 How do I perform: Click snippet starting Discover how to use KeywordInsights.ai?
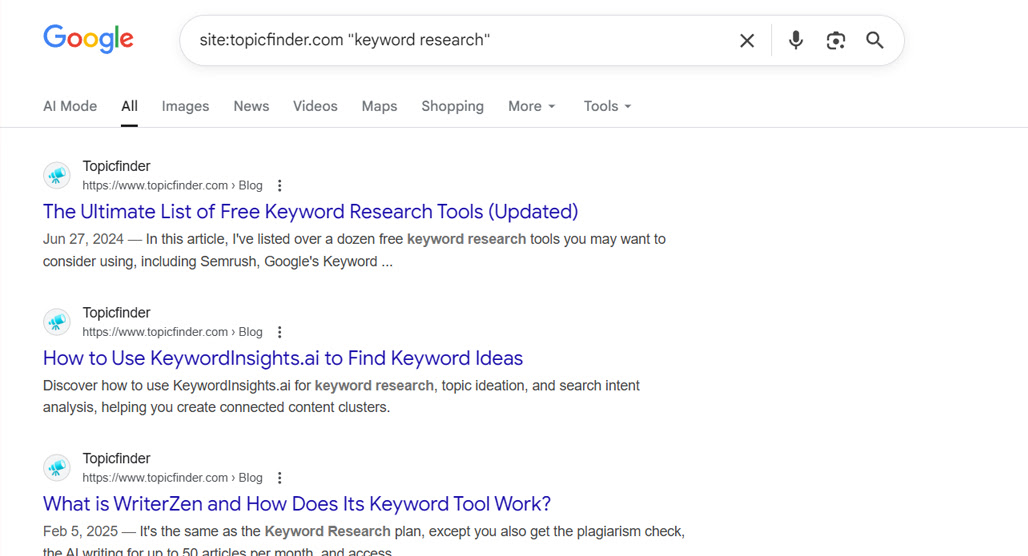click(x=341, y=396)
